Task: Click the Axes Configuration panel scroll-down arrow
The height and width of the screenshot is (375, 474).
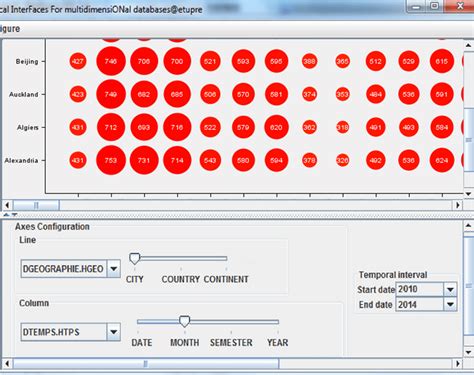Action: [x=468, y=352]
